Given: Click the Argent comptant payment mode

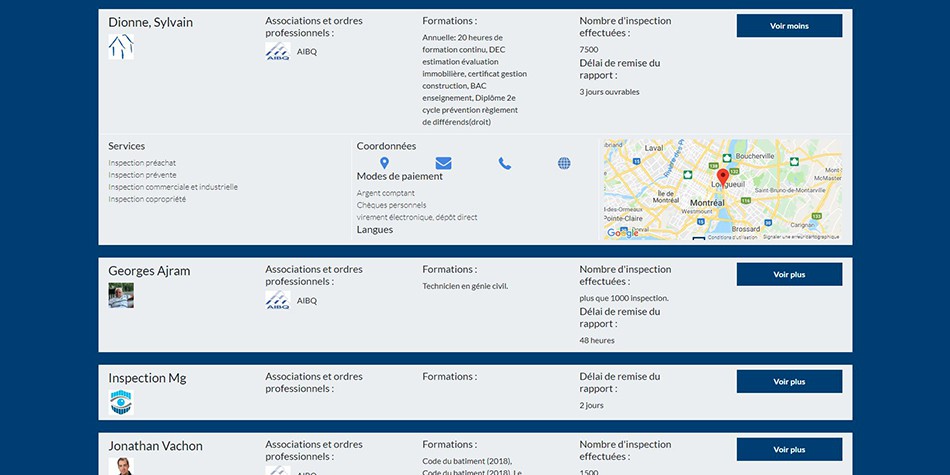Looking at the screenshot, I should click(386, 193).
